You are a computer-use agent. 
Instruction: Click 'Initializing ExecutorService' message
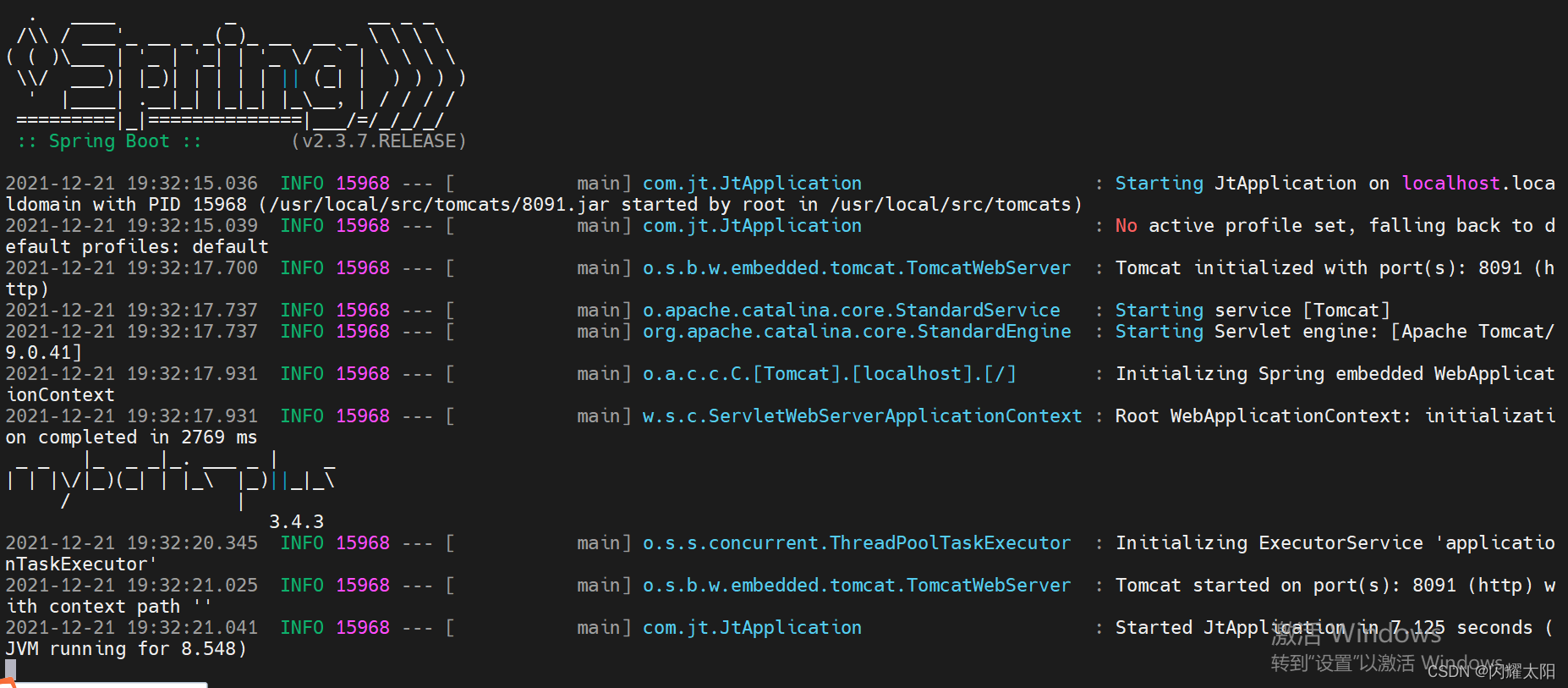[x=1269, y=543]
